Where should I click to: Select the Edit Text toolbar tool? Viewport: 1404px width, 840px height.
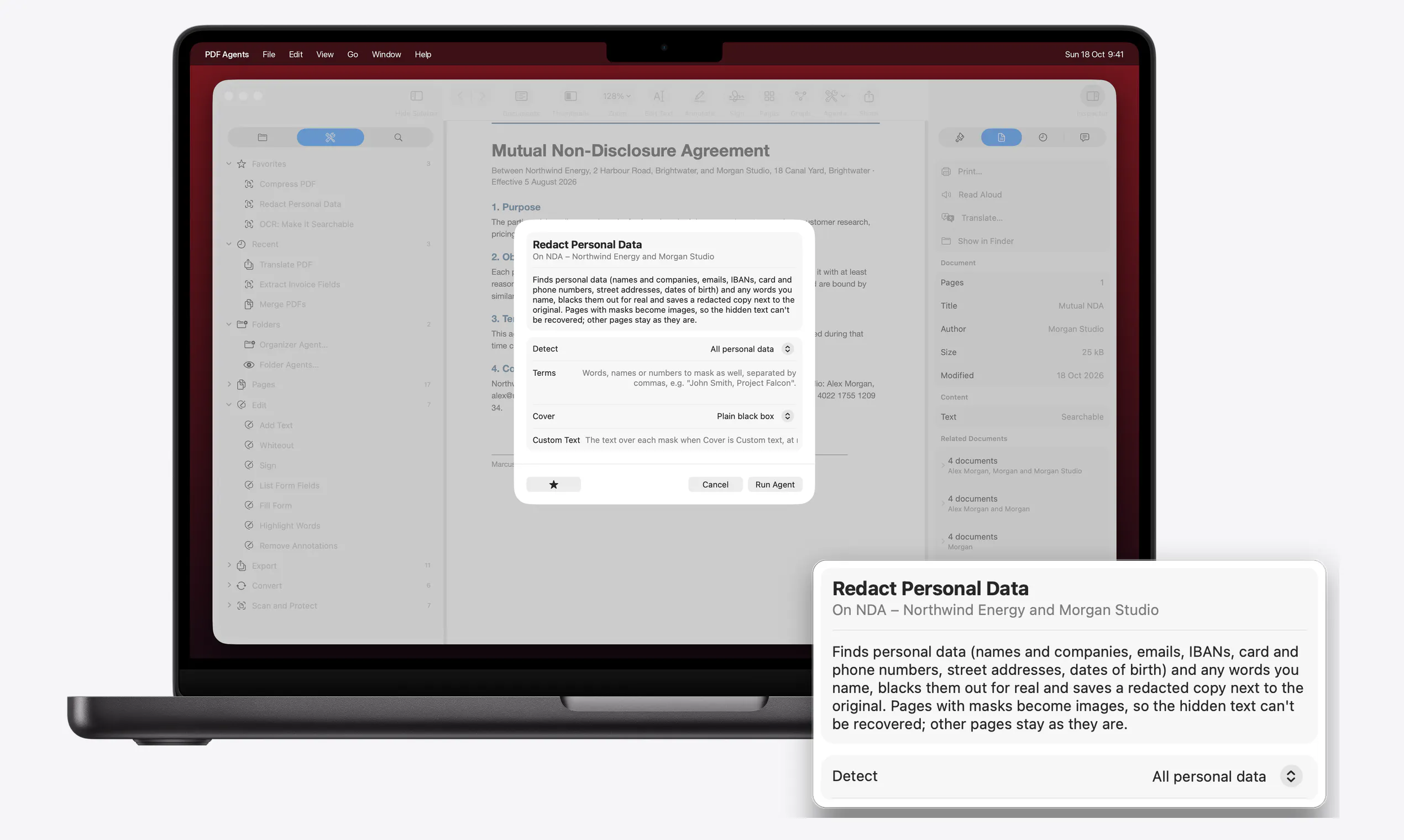658,96
